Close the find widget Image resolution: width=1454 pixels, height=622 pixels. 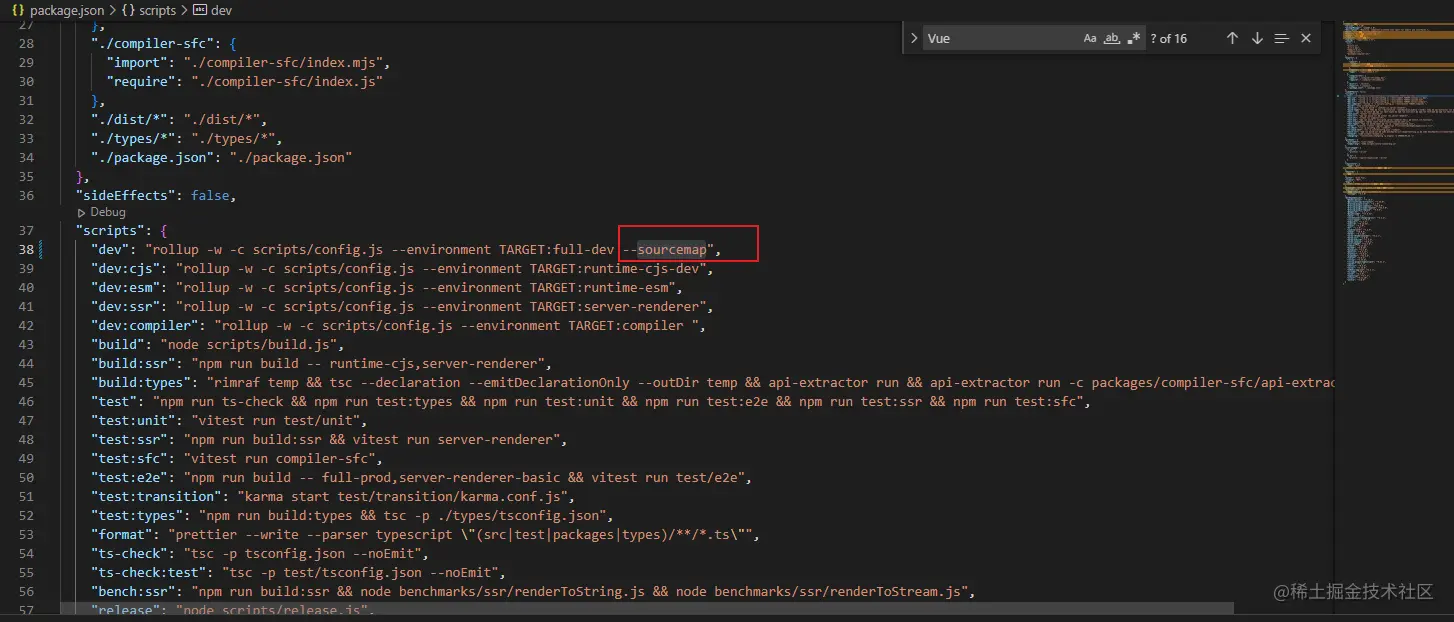pos(1306,38)
